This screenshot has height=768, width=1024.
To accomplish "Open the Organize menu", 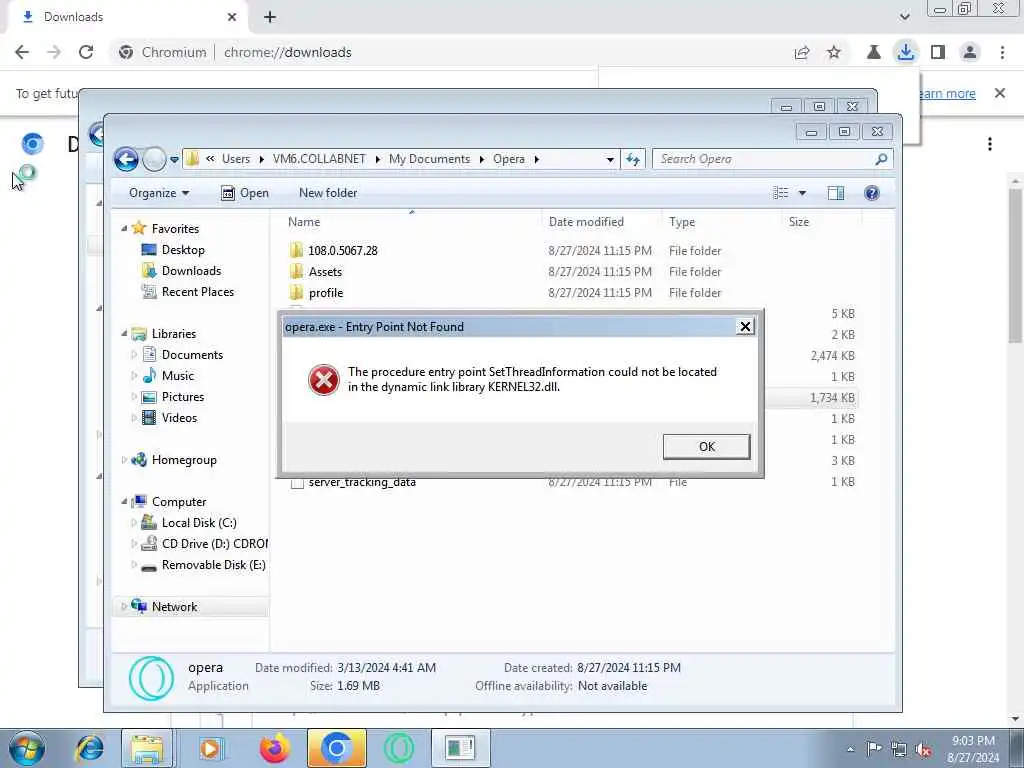I will (159, 193).
